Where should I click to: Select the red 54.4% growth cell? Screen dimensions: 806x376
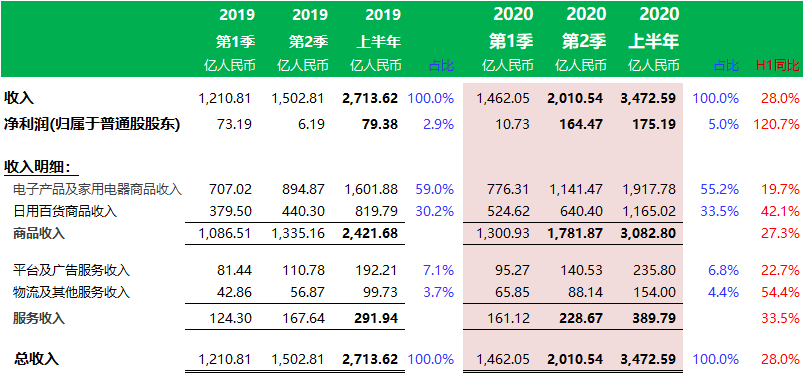coord(781,292)
